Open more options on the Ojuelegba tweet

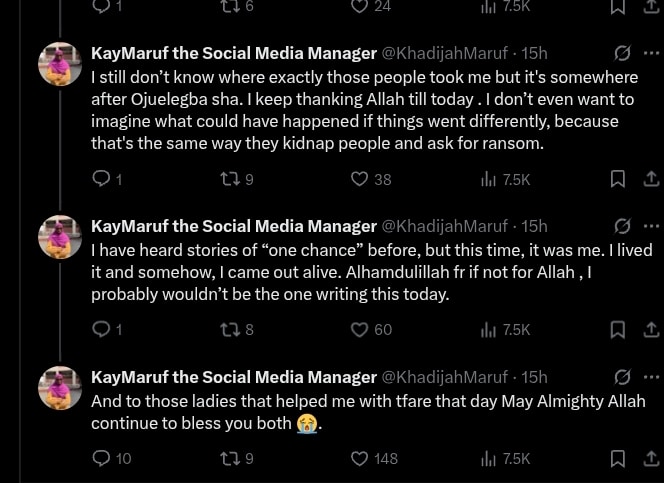pyautogui.click(x=651, y=53)
